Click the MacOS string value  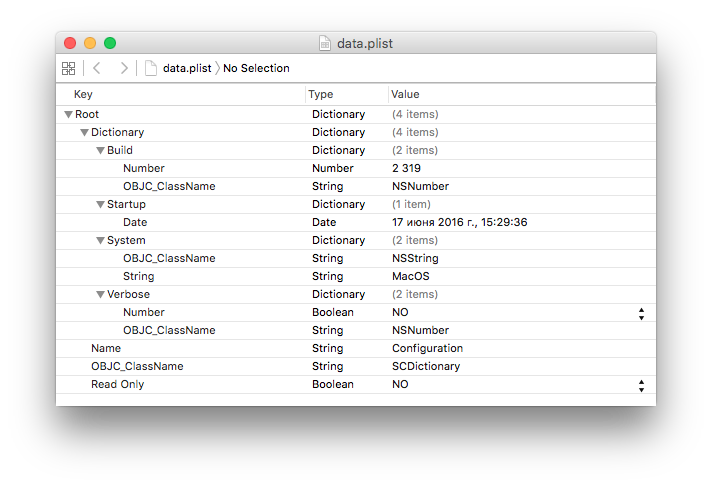pos(410,276)
